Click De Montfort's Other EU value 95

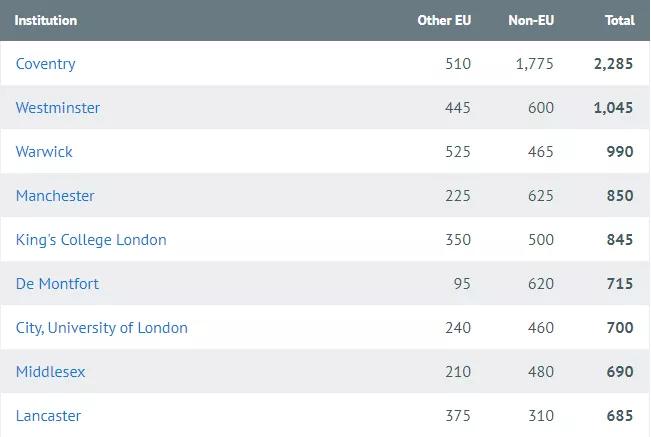click(461, 284)
